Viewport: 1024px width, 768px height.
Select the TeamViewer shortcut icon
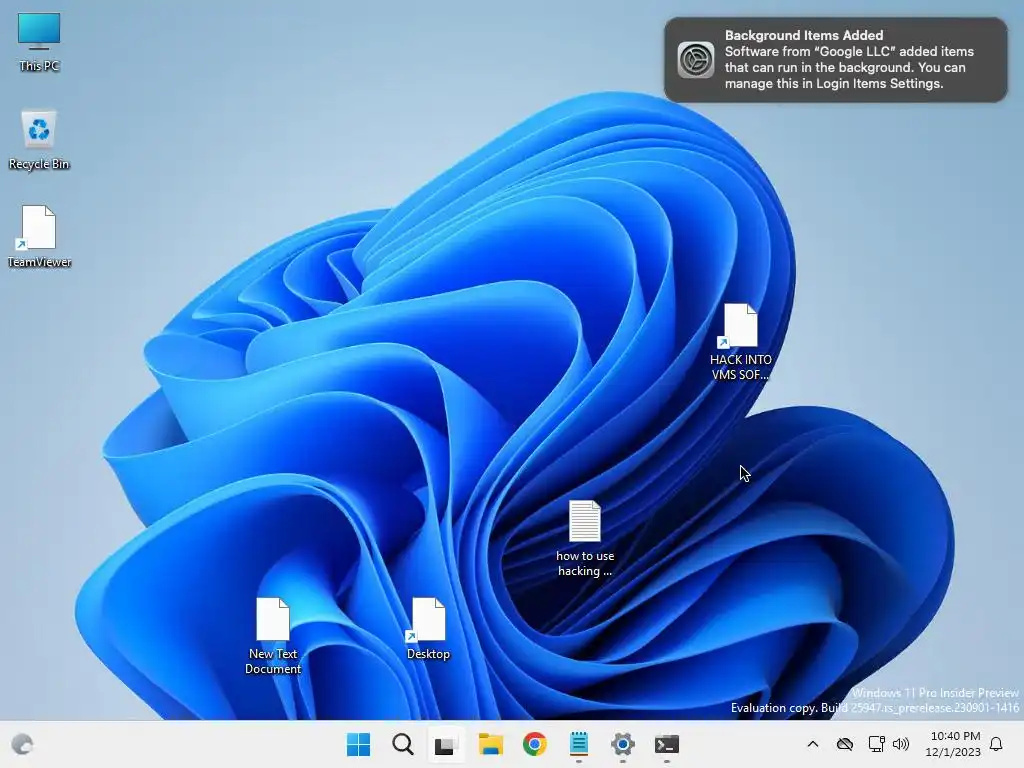click(39, 237)
